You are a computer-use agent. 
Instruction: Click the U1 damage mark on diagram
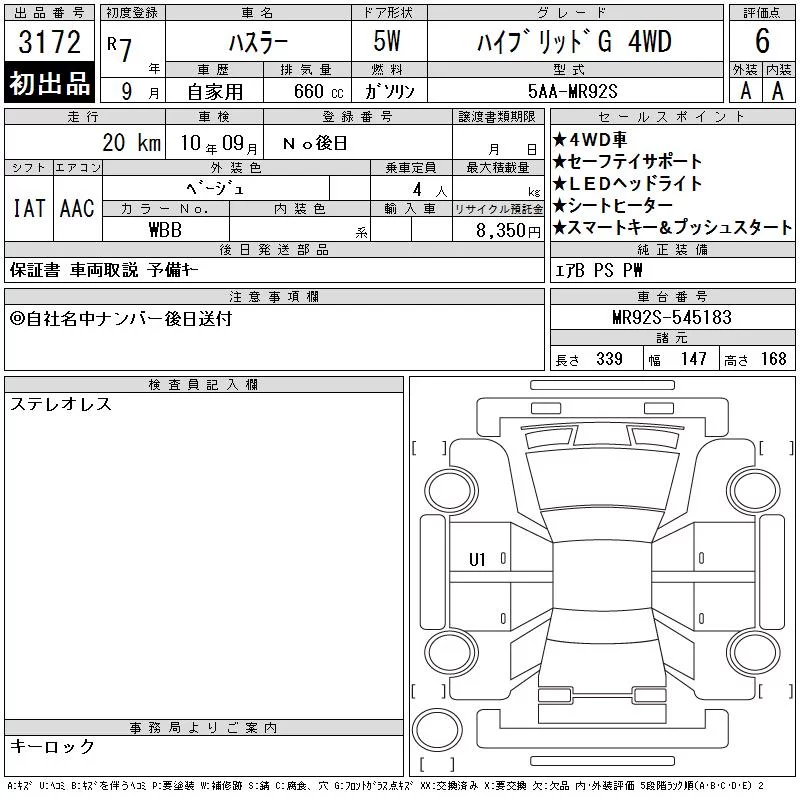[477, 560]
